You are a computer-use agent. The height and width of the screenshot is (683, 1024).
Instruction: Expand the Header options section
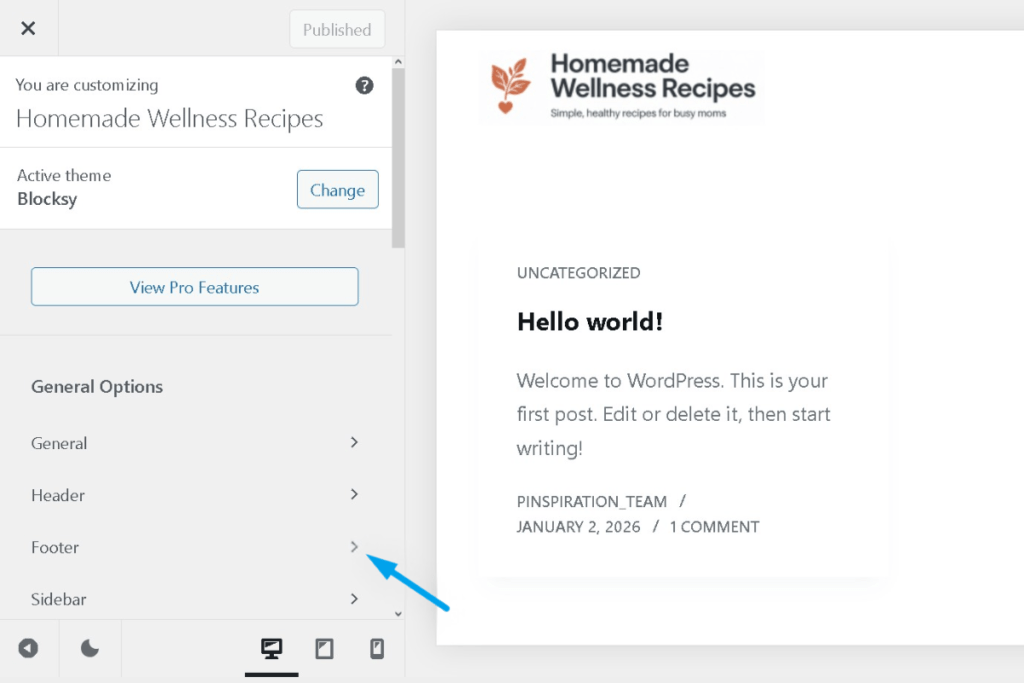coord(195,495)
